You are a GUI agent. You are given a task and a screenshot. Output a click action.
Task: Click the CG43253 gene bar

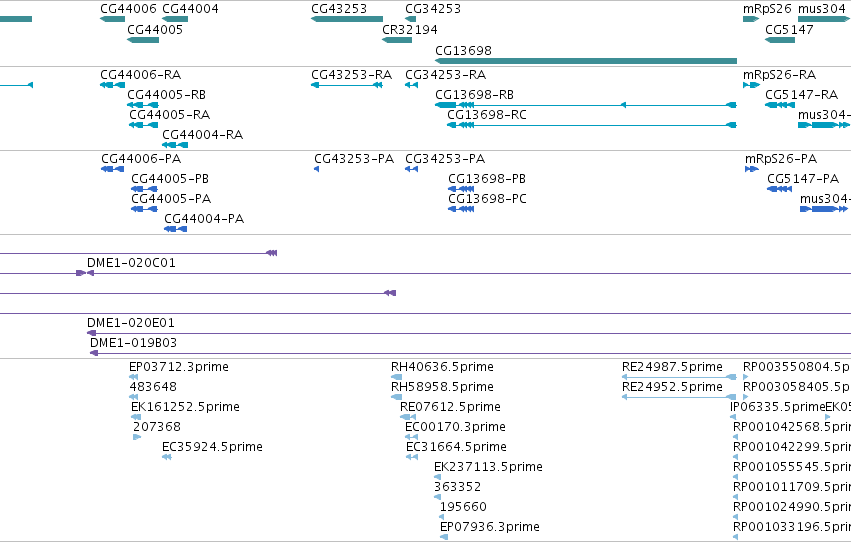pos(347,19)
